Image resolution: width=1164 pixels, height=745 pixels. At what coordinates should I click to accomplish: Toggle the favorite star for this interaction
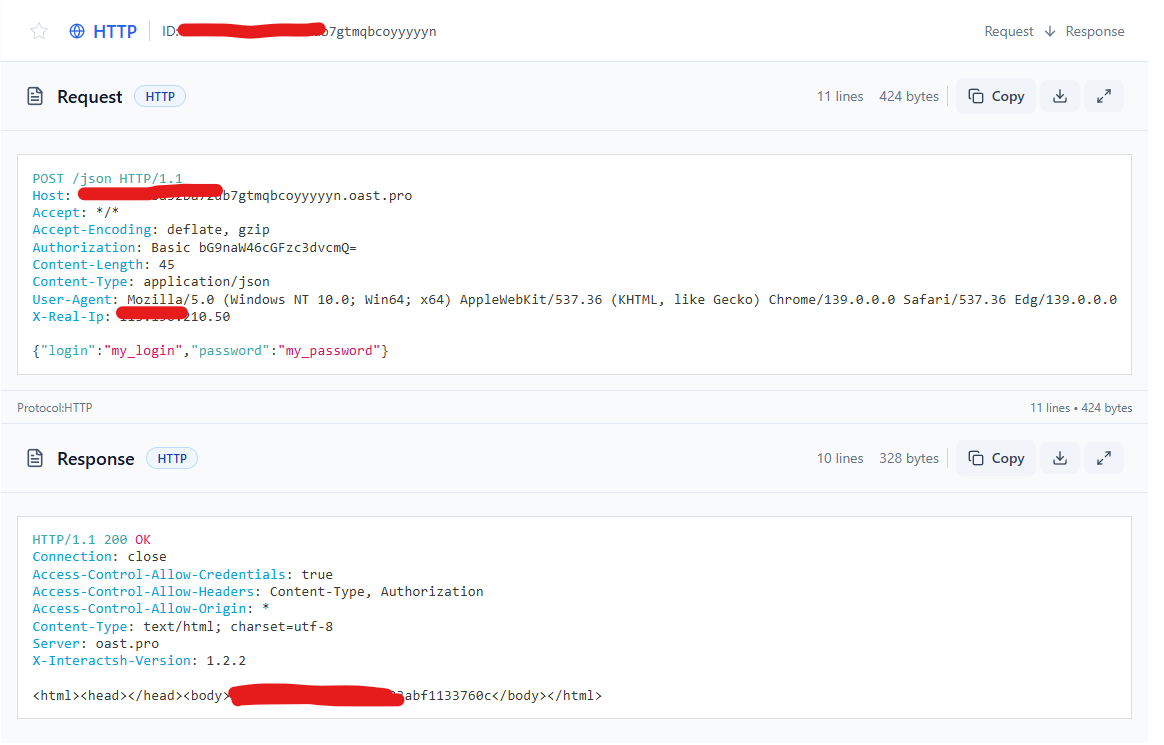[x=39, y=30]
